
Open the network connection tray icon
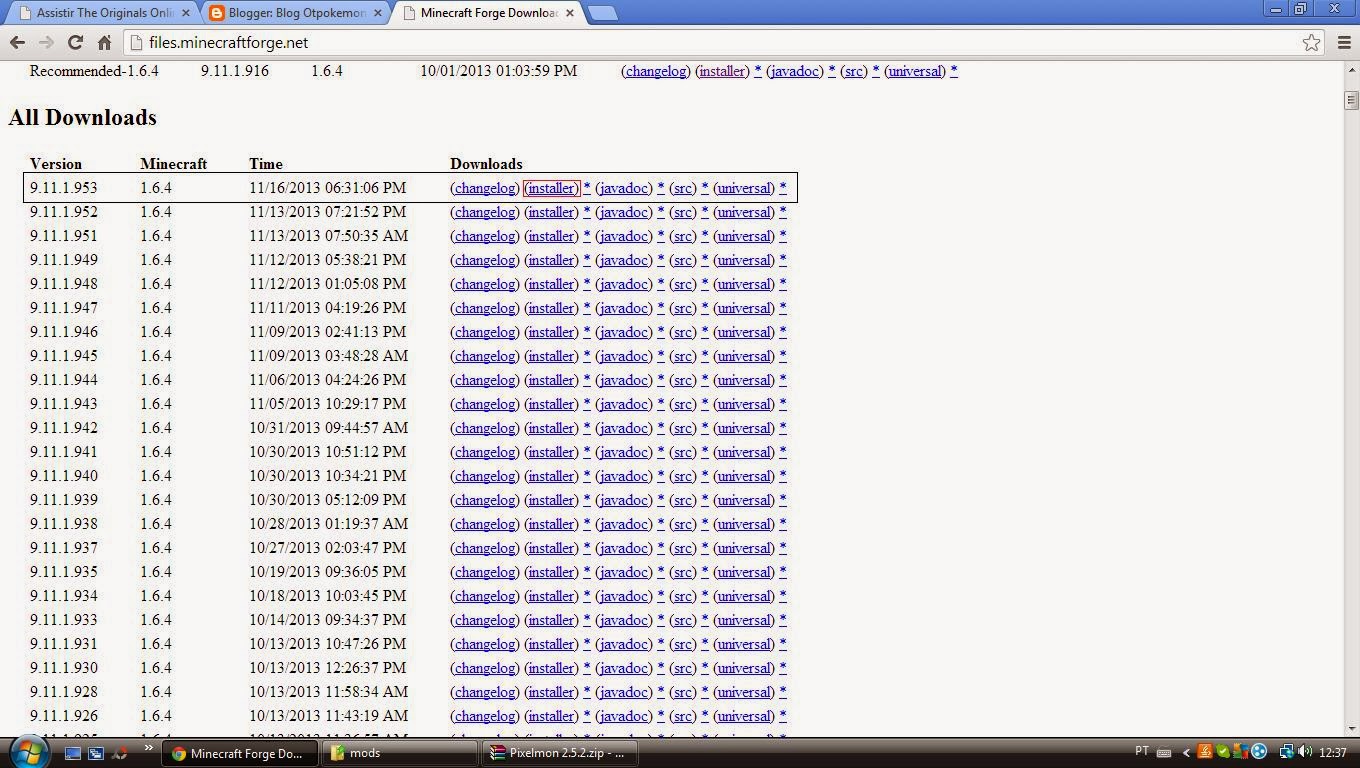(x=1287, y=752)
